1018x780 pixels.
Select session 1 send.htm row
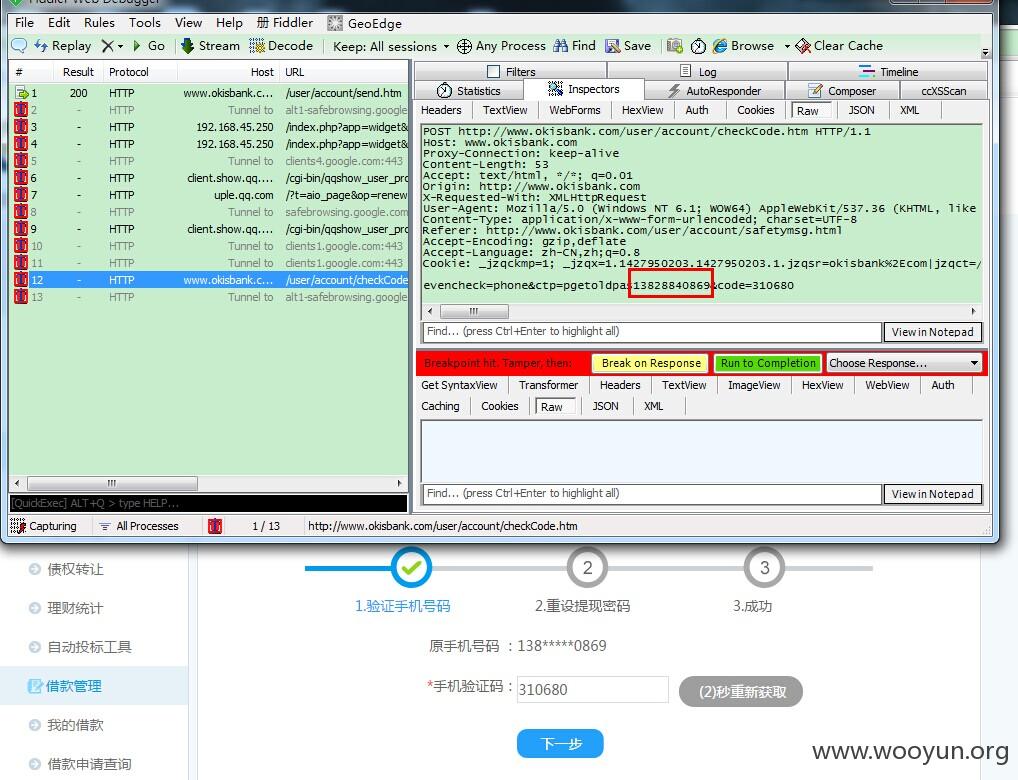209,93
